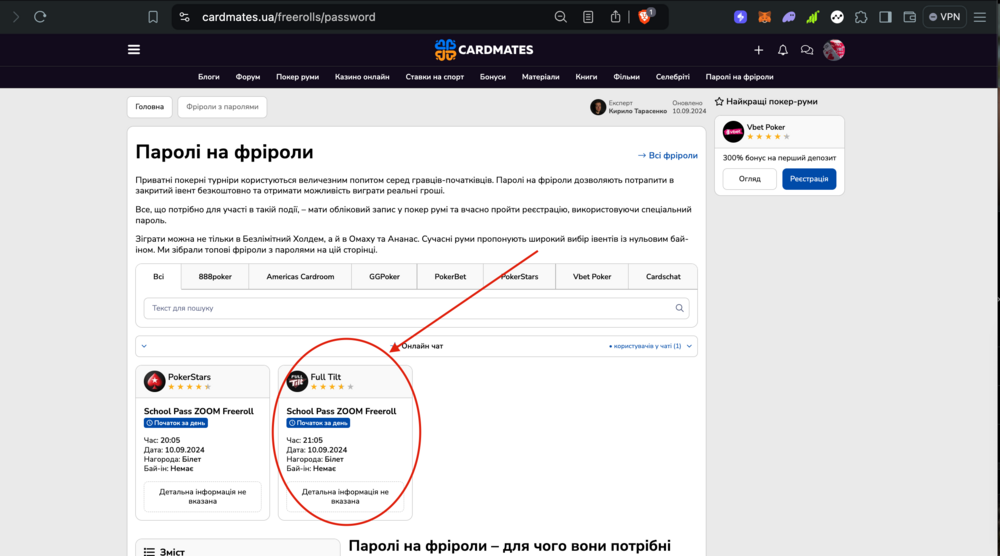1000x556 pixels.
Task: Click the CARDMATES logo
Action: point(484,50)
